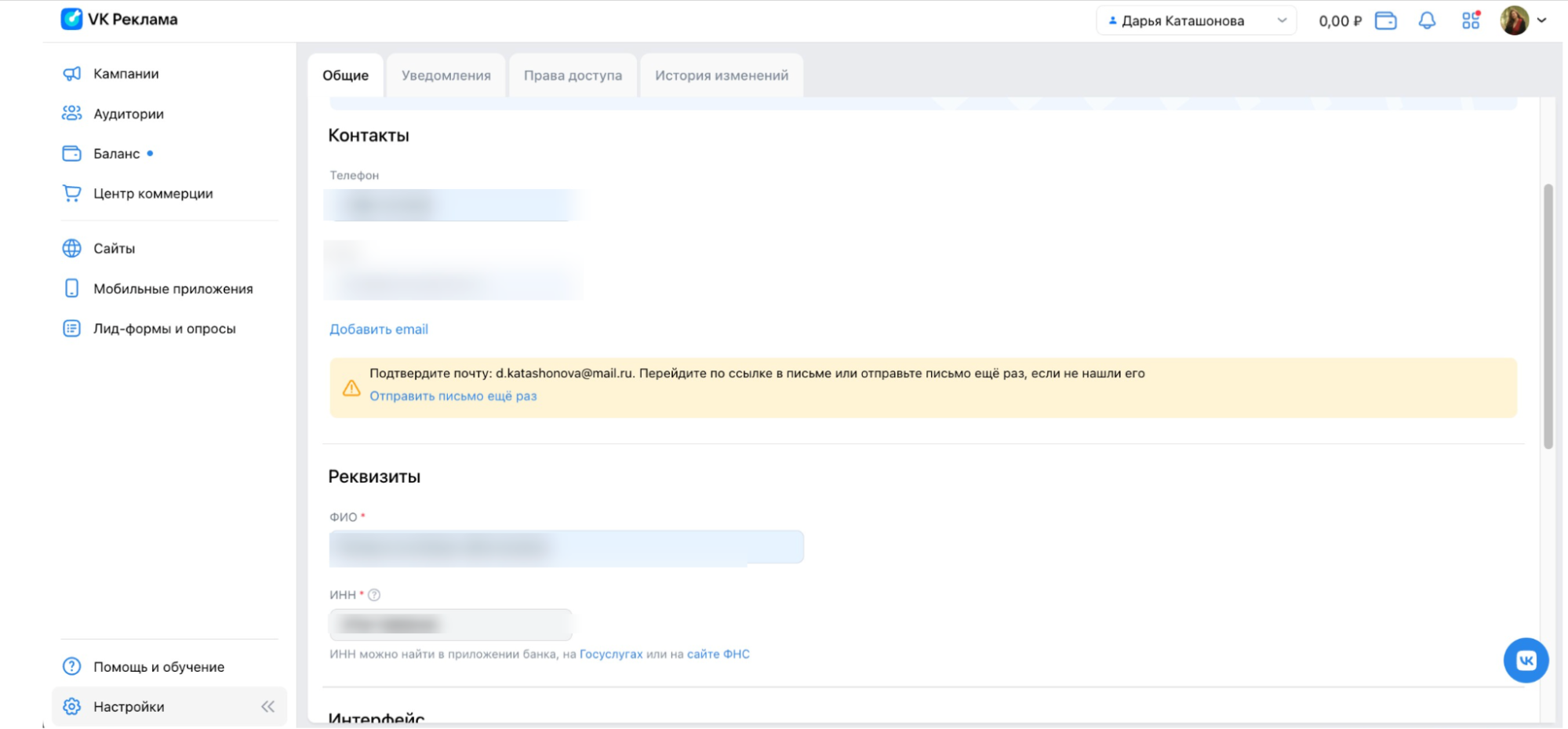Click the Добавить email link

[379, 330]
